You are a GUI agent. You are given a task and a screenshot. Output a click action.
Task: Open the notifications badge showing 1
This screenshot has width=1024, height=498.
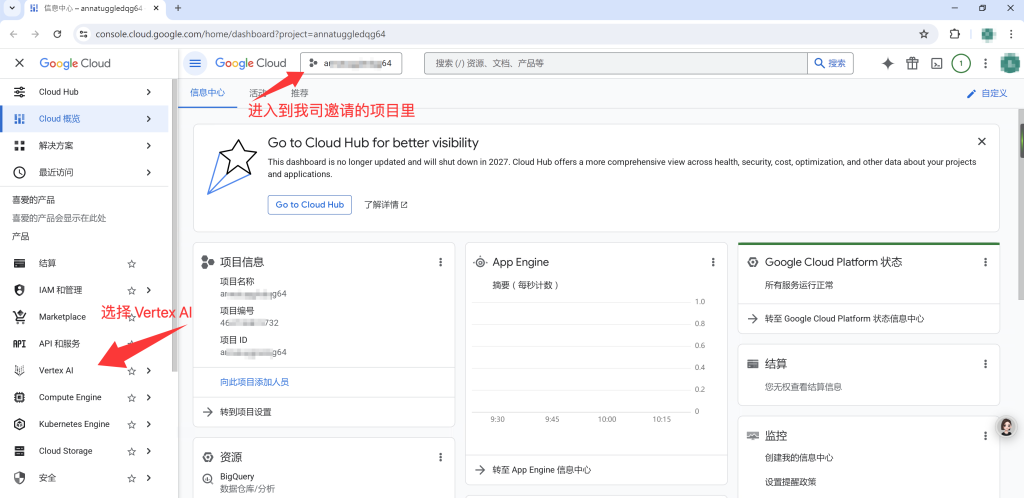click(961, 63)
